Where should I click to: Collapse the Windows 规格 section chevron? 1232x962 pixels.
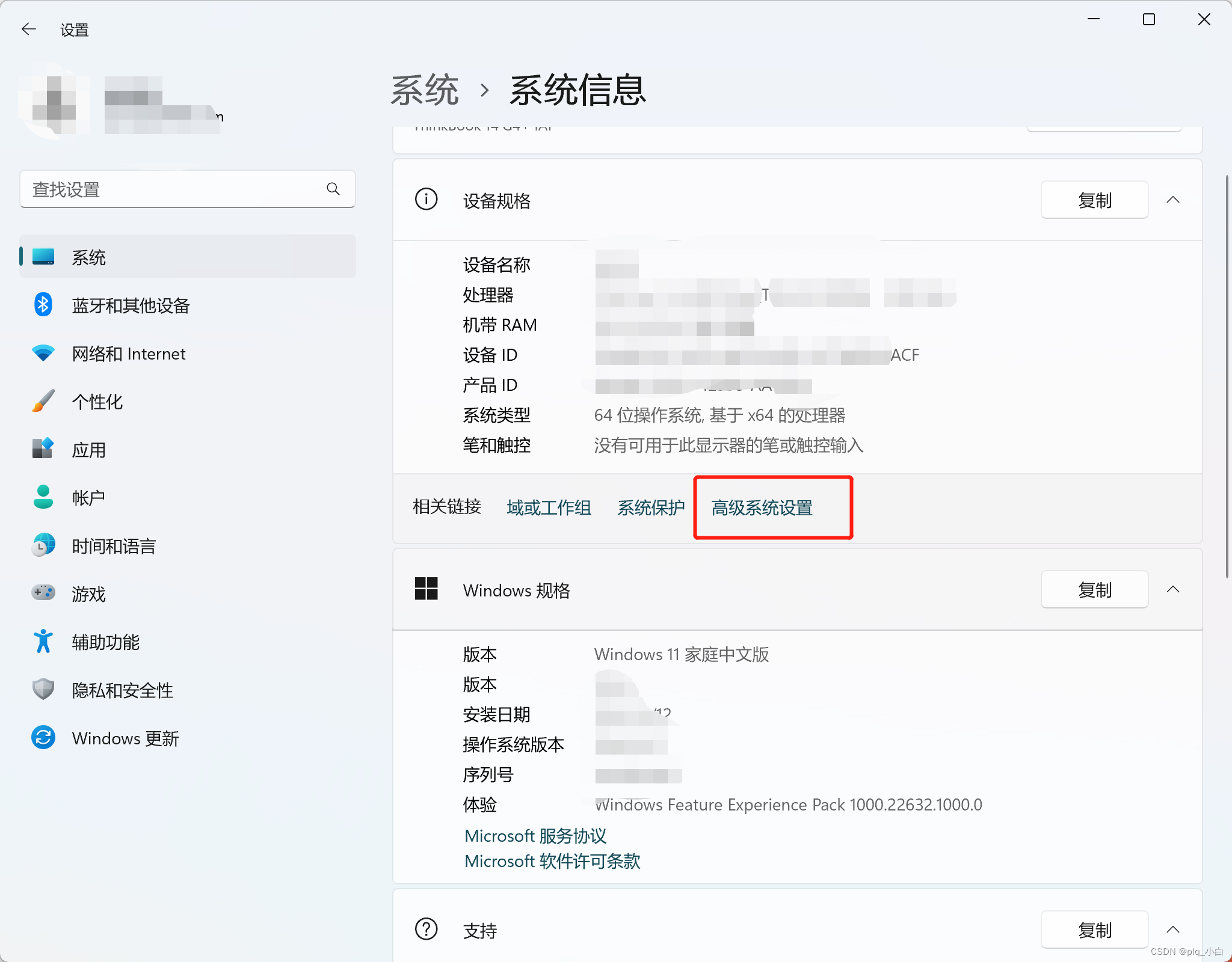1173,589
